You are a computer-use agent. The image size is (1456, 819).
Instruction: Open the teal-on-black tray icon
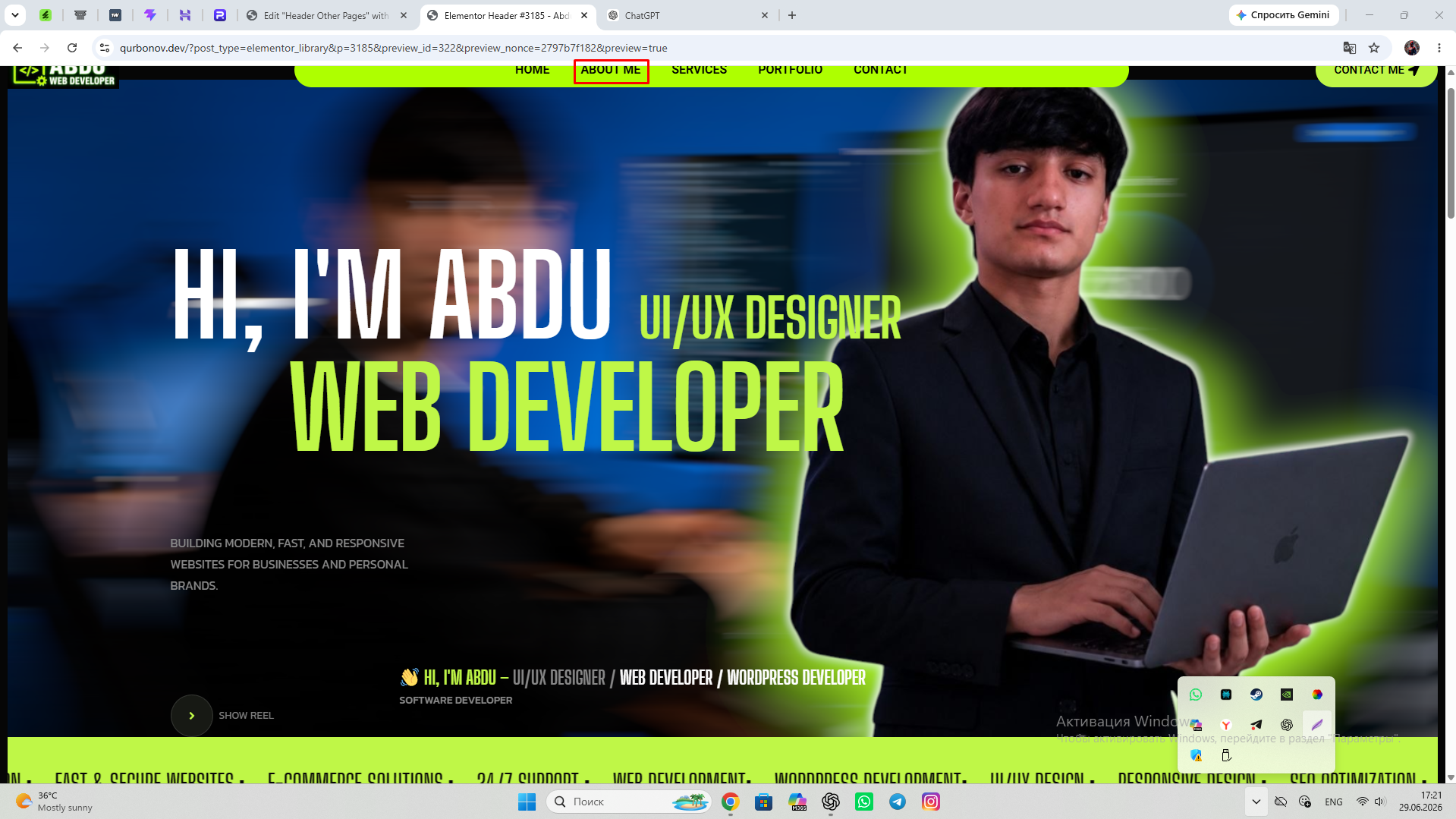click(1226, 695)
